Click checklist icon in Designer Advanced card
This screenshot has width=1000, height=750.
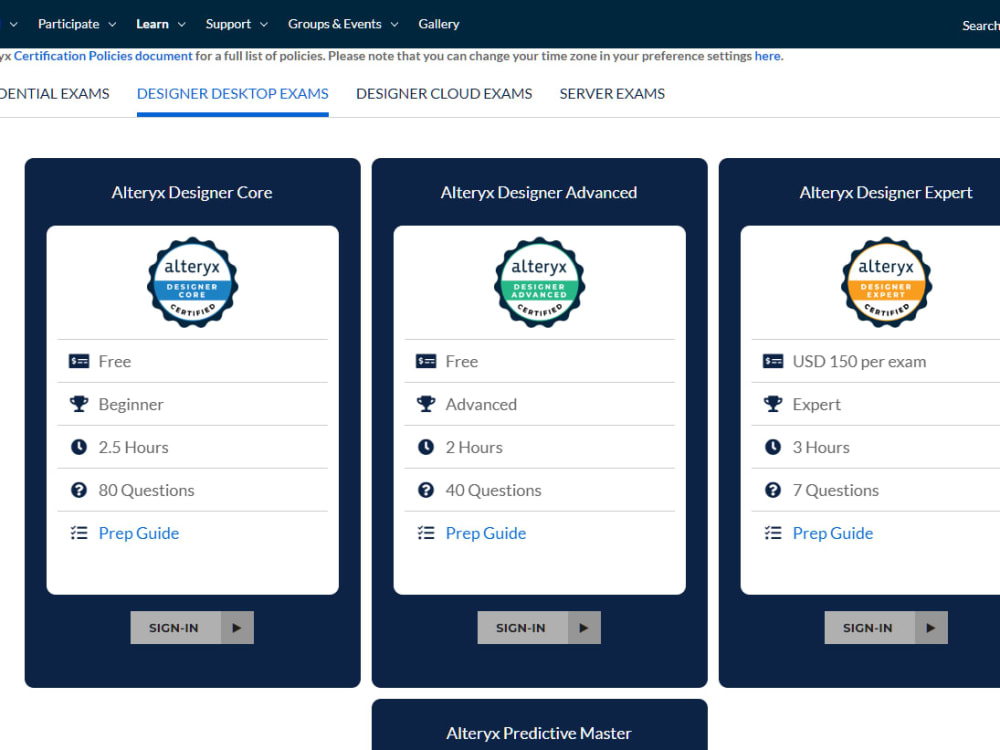click(426, 533)
